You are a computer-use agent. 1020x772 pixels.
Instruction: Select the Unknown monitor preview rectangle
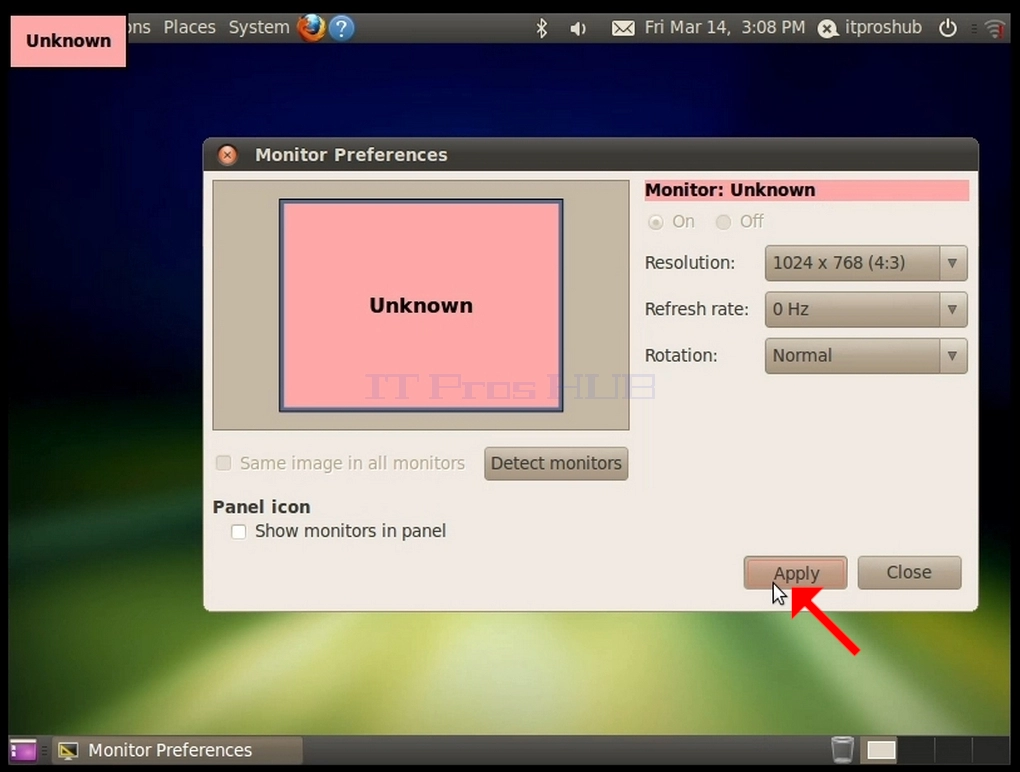click(421, 305)
